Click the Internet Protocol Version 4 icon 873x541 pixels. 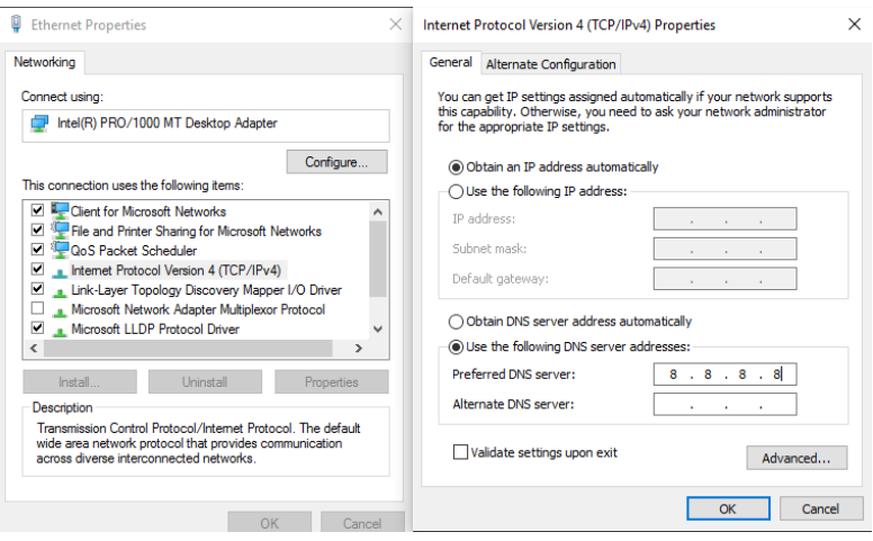[60, 273]
